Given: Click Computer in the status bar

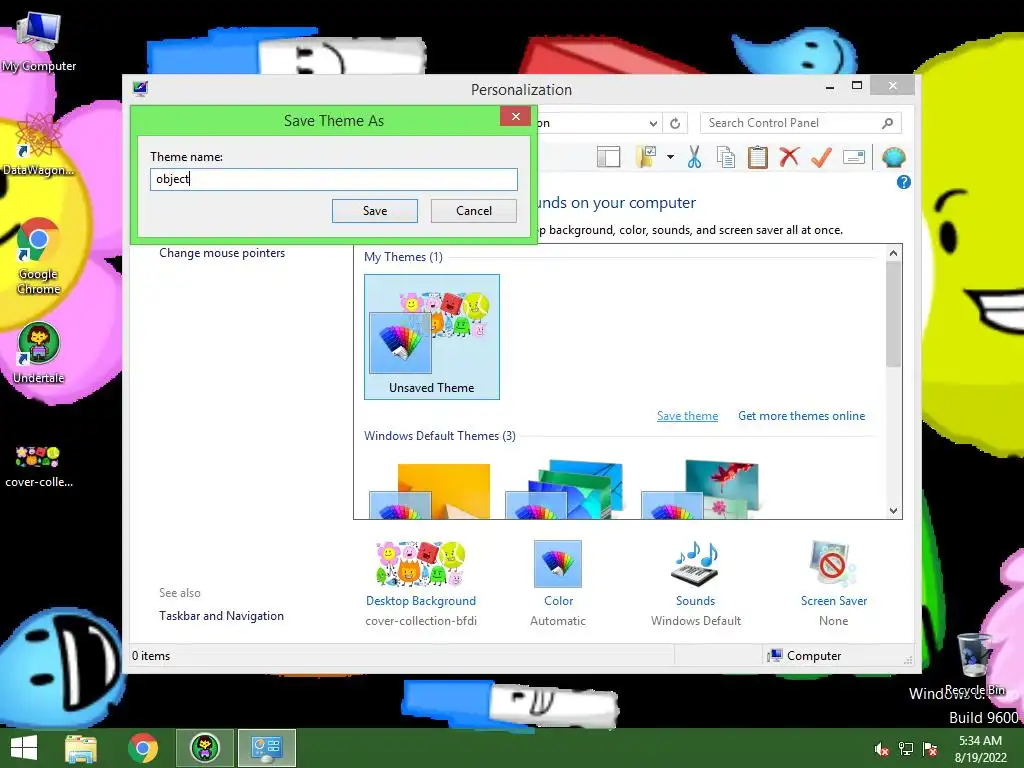Looking at the screenshot, I should pos(805,656).
